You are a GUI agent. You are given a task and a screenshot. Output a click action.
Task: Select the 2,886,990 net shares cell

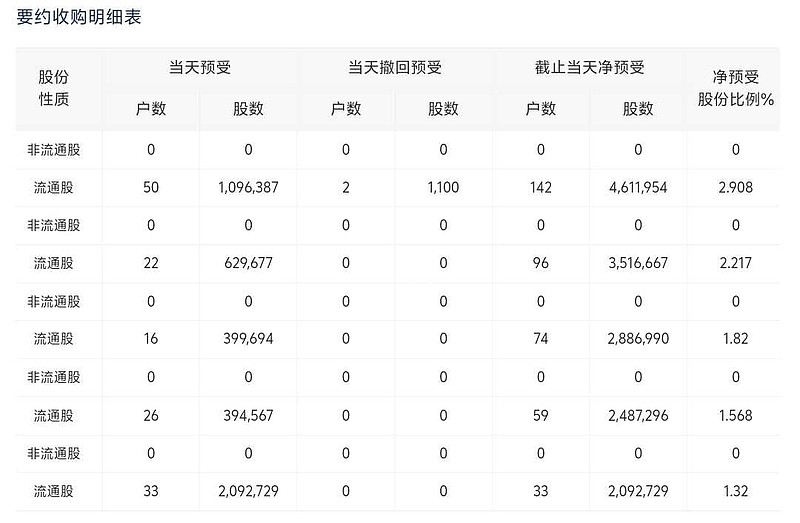[x=638, y=339]
